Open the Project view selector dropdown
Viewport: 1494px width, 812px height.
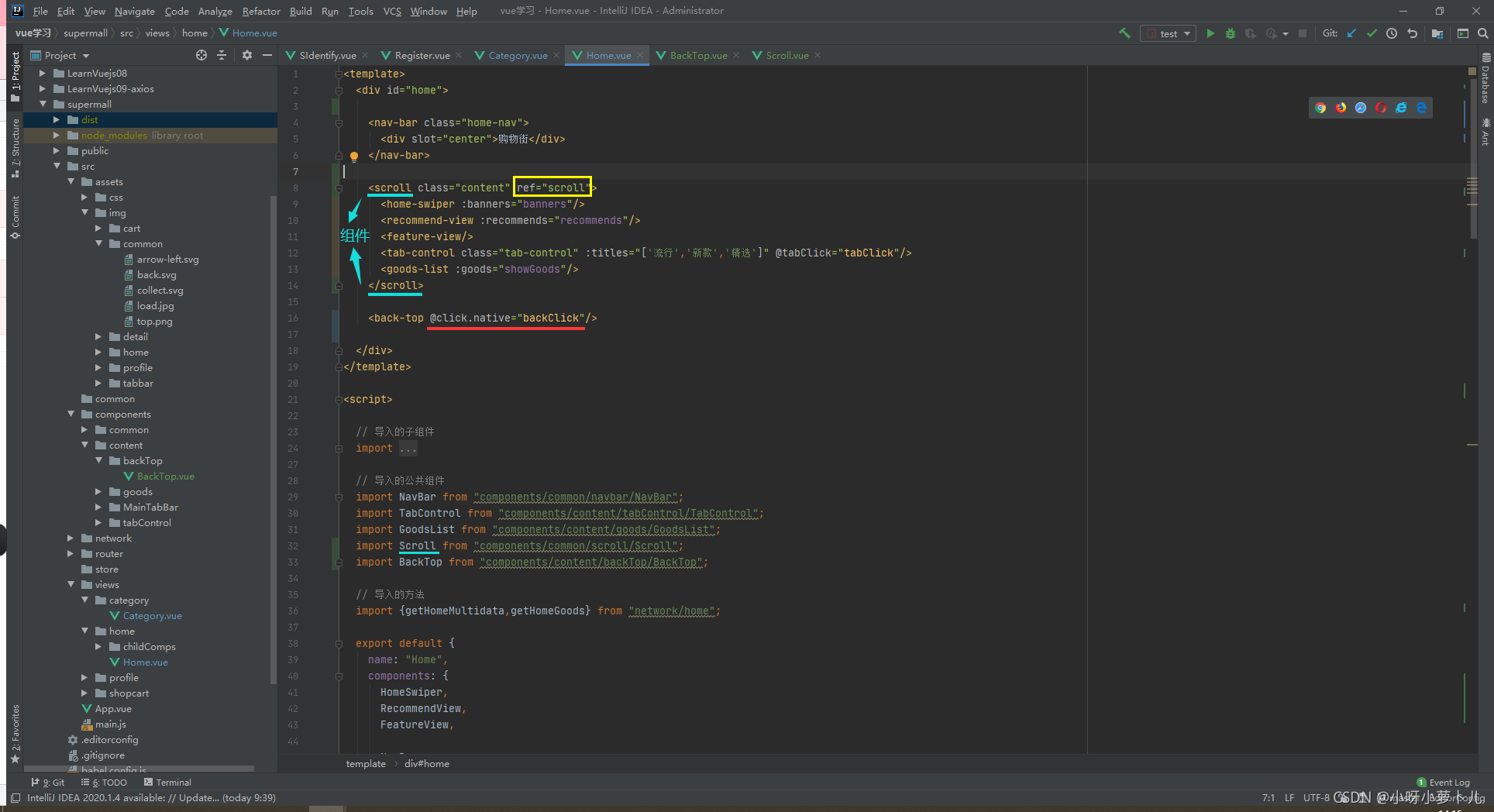coord(60,55)
